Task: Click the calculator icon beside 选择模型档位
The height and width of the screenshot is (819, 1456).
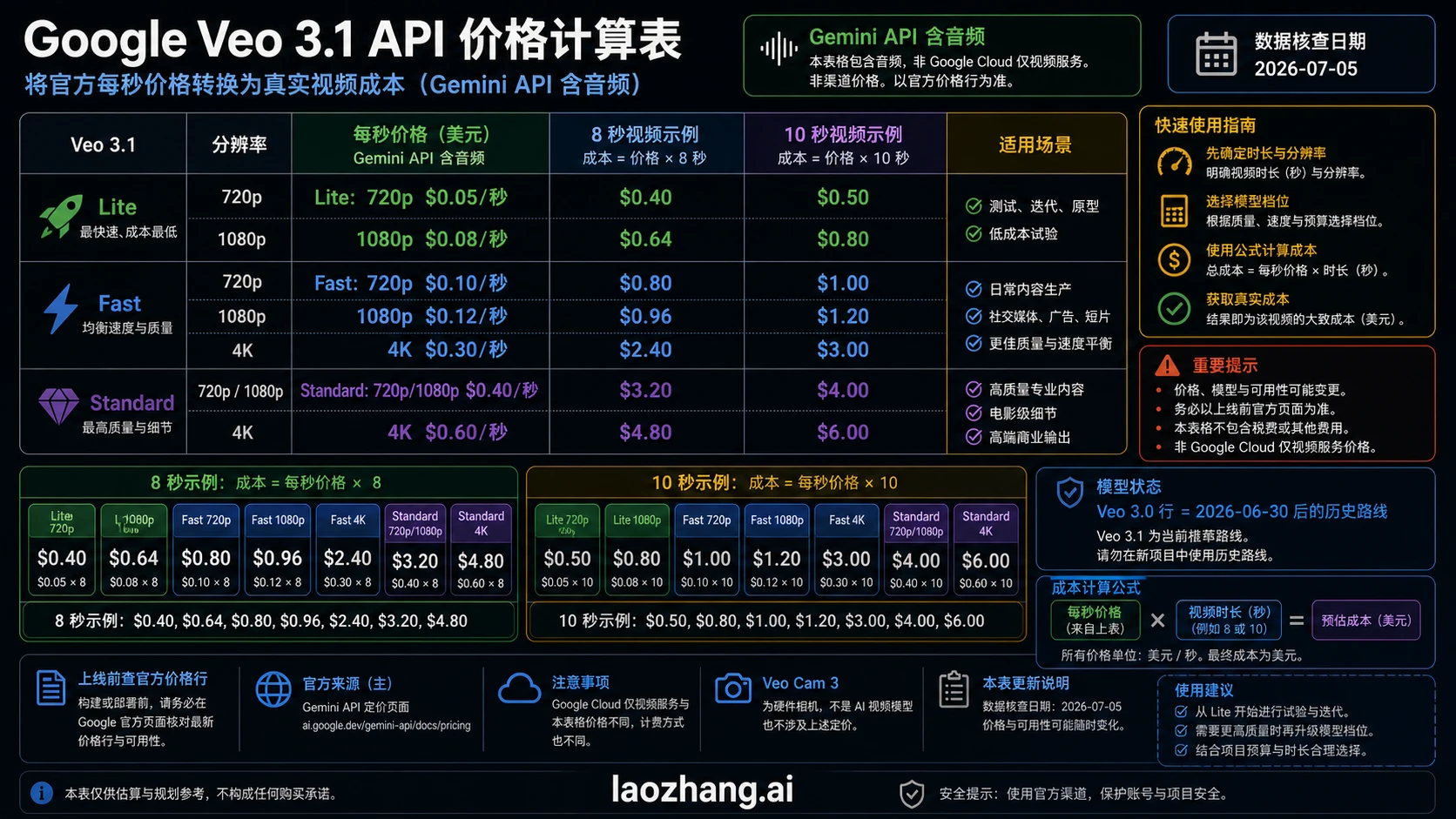Action: (1174, 211)
